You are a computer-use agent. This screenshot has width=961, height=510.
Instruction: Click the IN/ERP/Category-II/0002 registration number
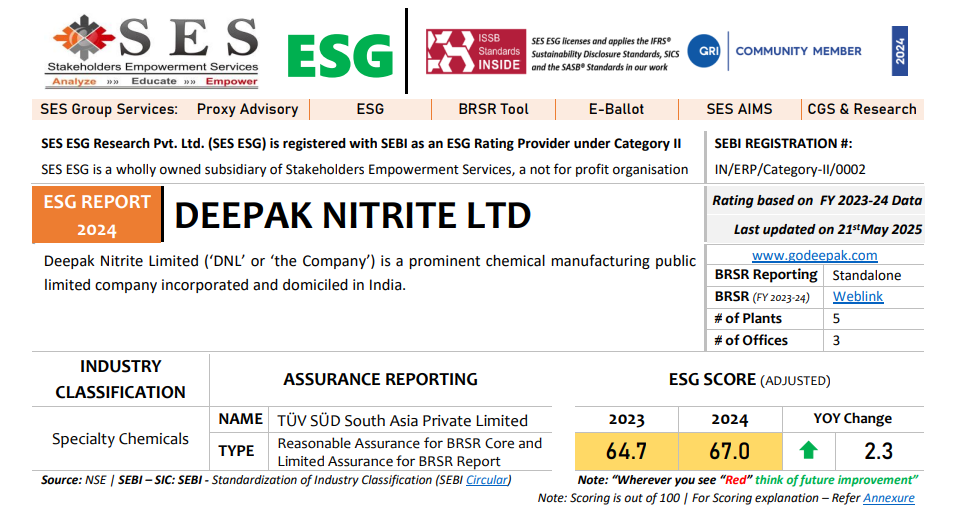(x=790, y=170)
